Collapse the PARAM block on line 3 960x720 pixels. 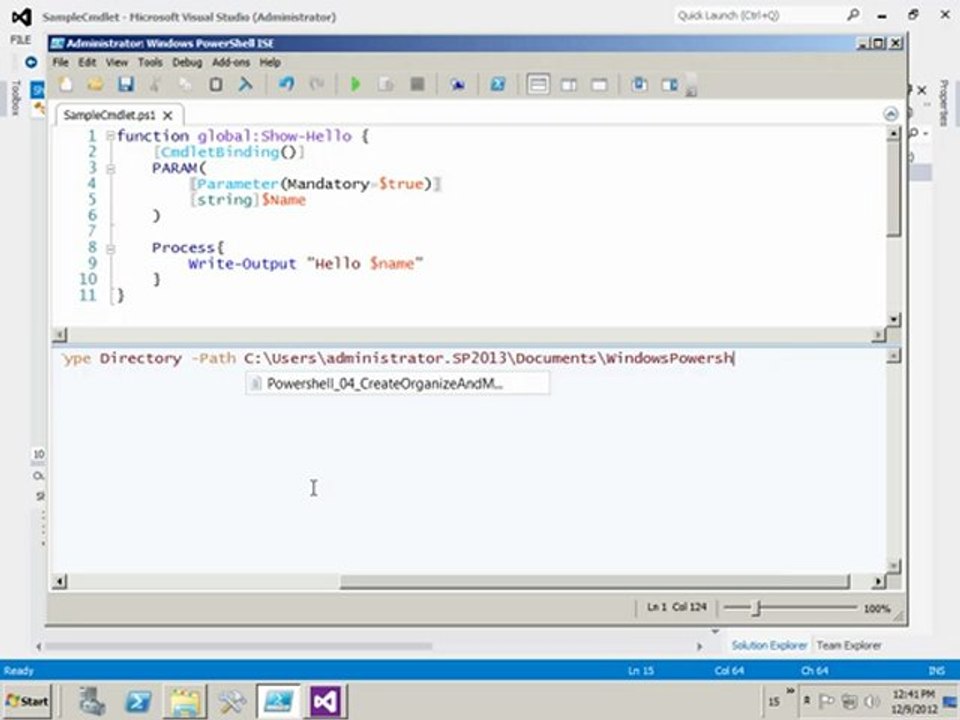click(110, 168)
